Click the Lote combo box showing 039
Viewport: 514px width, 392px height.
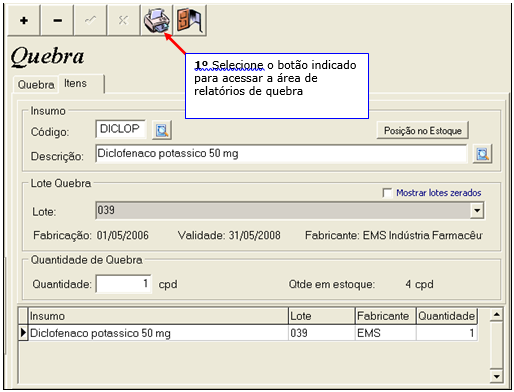[x=290, y=210]
